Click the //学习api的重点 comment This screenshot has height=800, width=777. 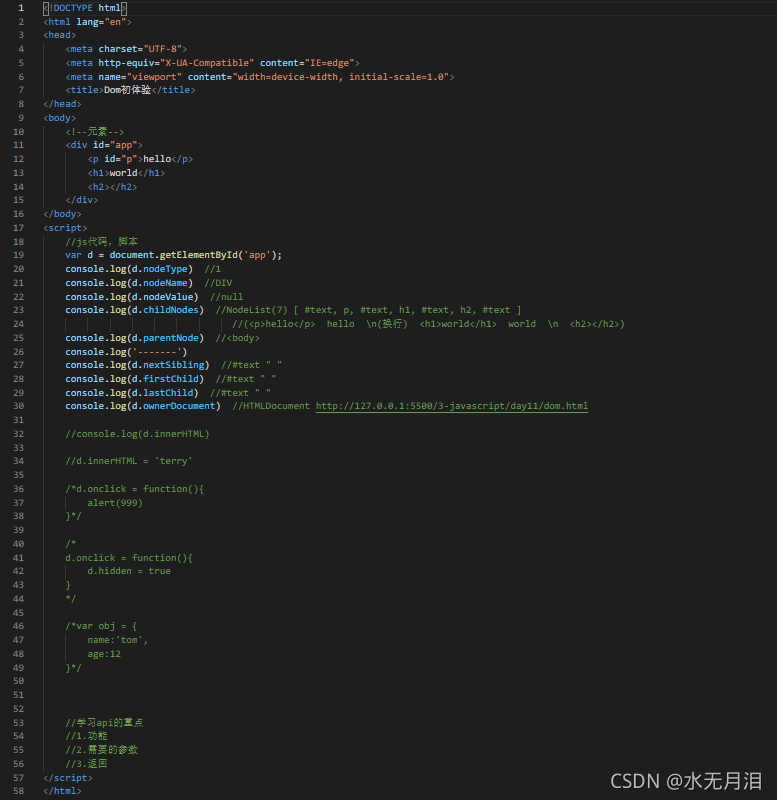[x=104, y=722]
